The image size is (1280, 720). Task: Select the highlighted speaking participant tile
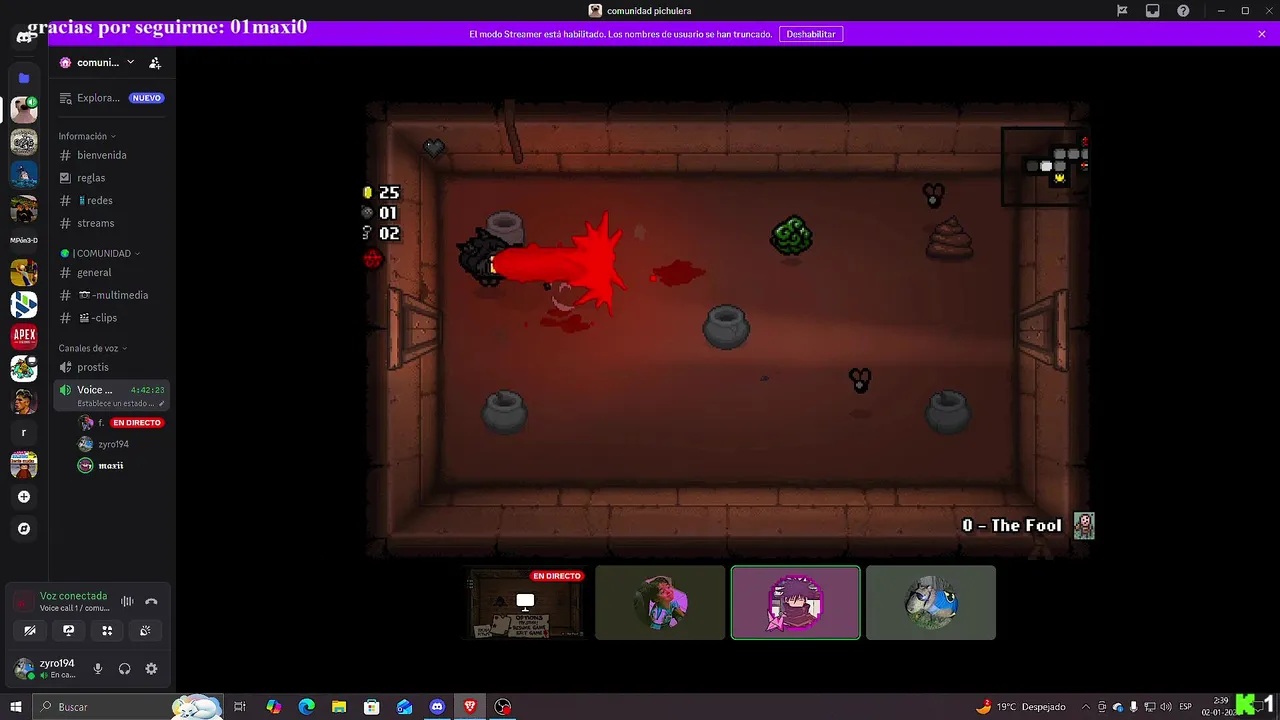pos(795,602)
